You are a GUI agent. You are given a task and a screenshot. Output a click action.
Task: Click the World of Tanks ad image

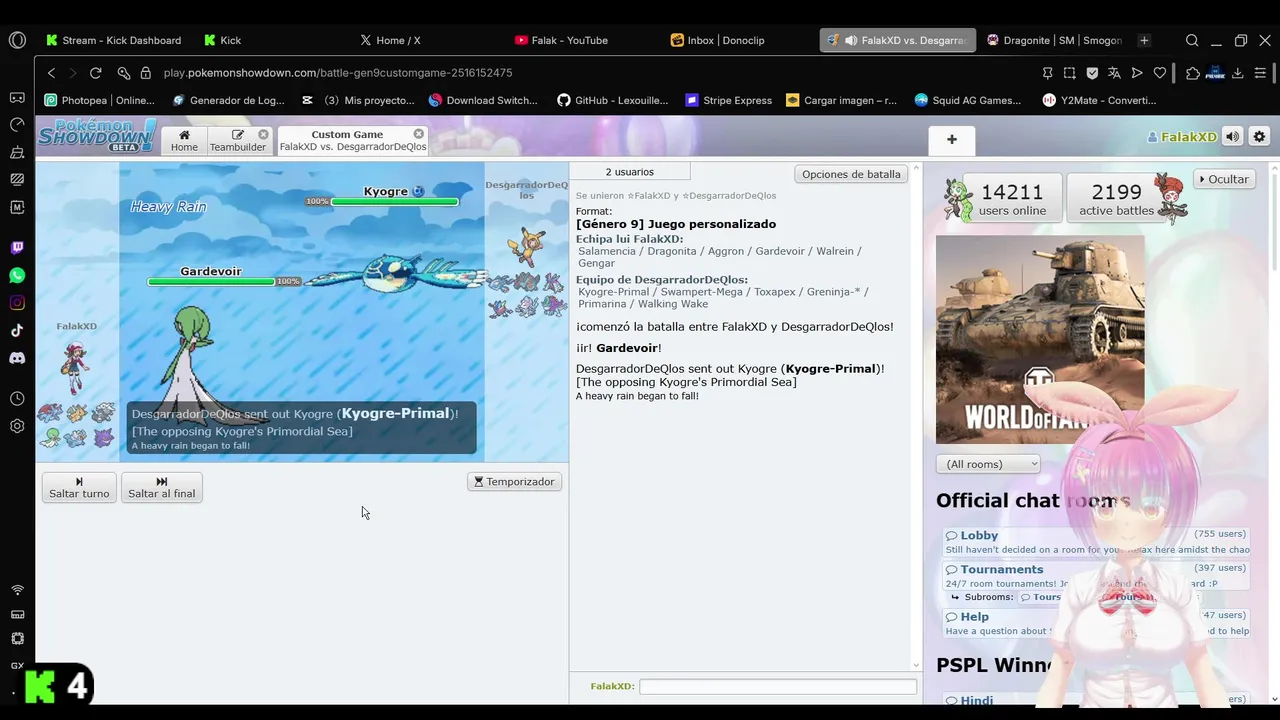pyautogui.click(x=1040, y=339)
